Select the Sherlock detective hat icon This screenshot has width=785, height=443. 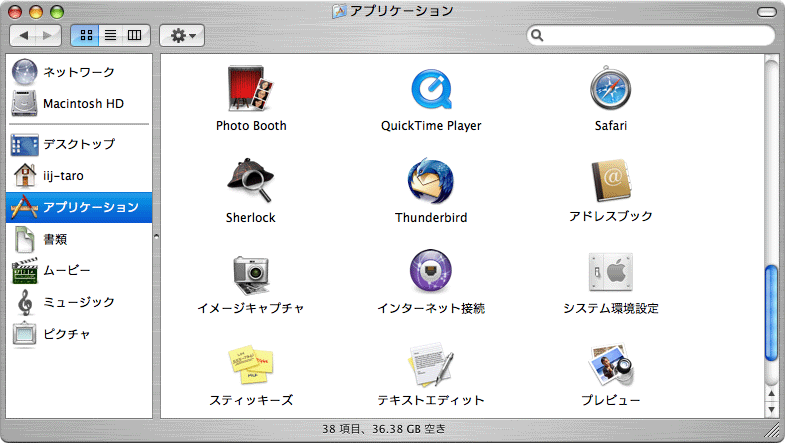250,180
